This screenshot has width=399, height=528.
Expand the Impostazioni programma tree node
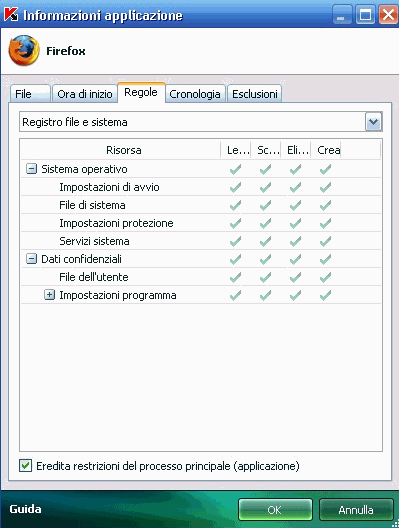click(x=49, y=295)
